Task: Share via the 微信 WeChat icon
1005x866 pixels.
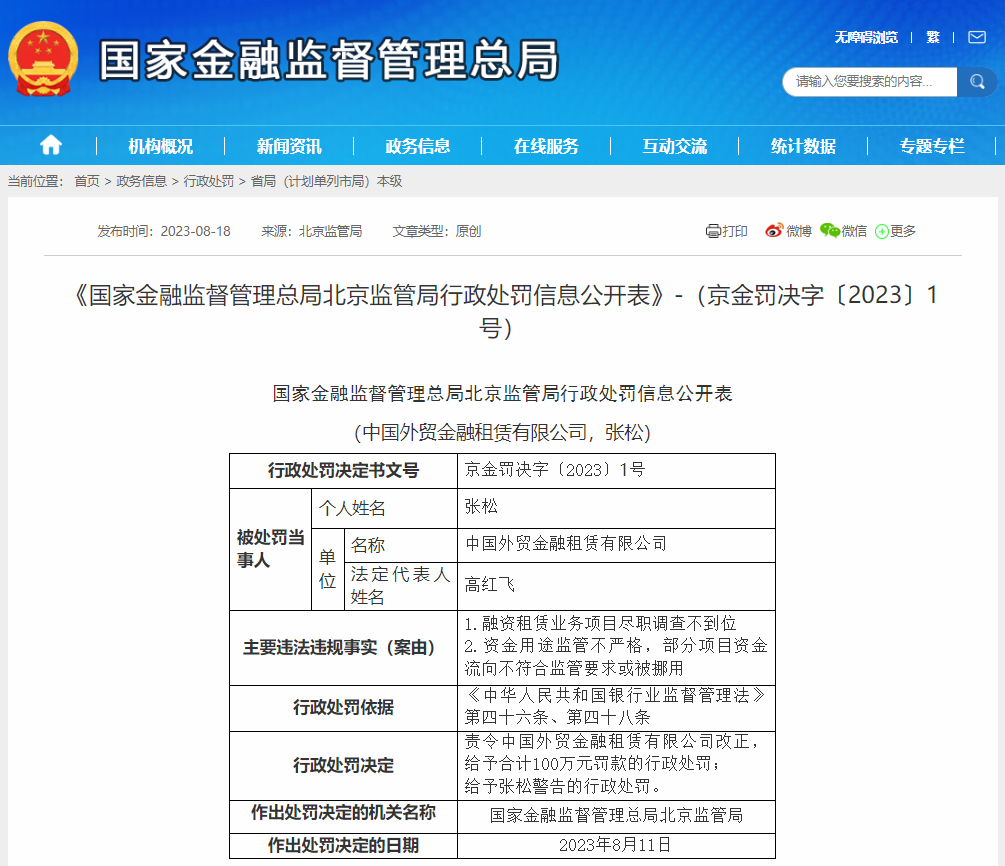Action: (830, 231)
